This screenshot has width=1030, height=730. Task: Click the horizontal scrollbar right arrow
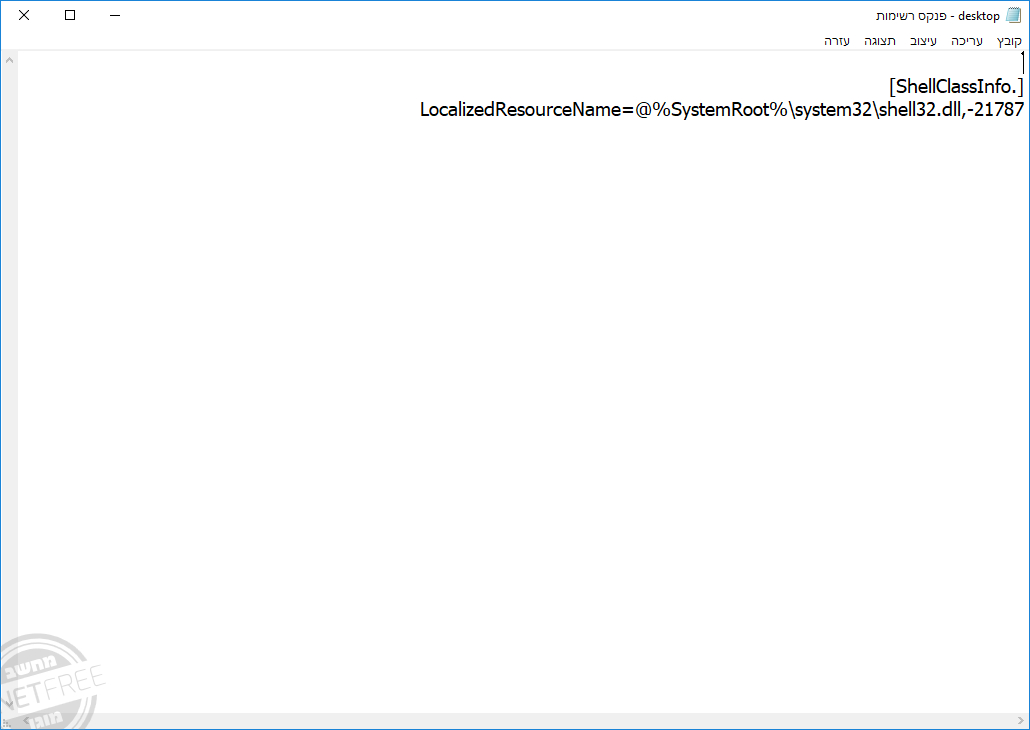(x=1021, y=721)
